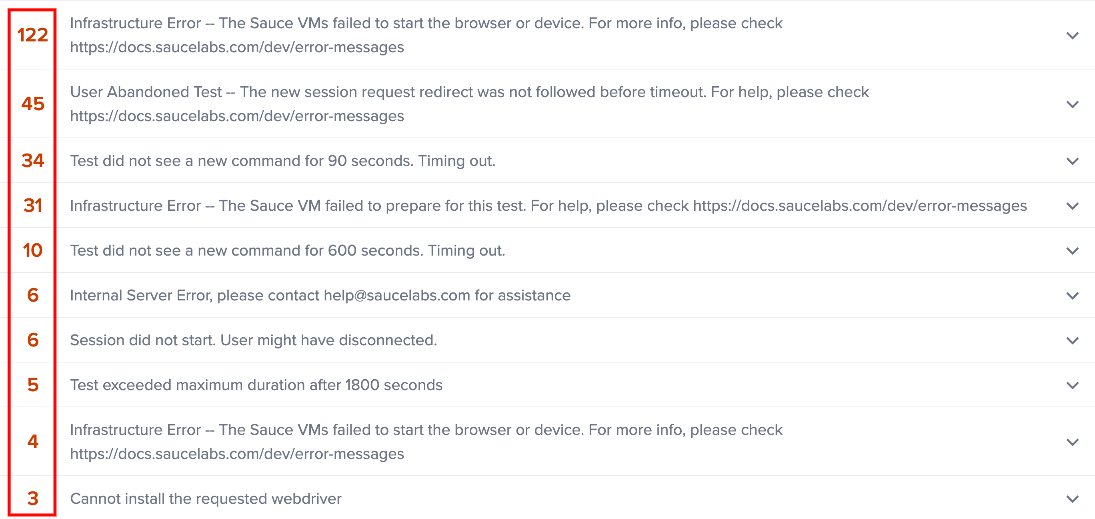This screenshot has height=519, width=1095.
Task: Expand the User Abandoned Test row chevron
Action: 1073,104
